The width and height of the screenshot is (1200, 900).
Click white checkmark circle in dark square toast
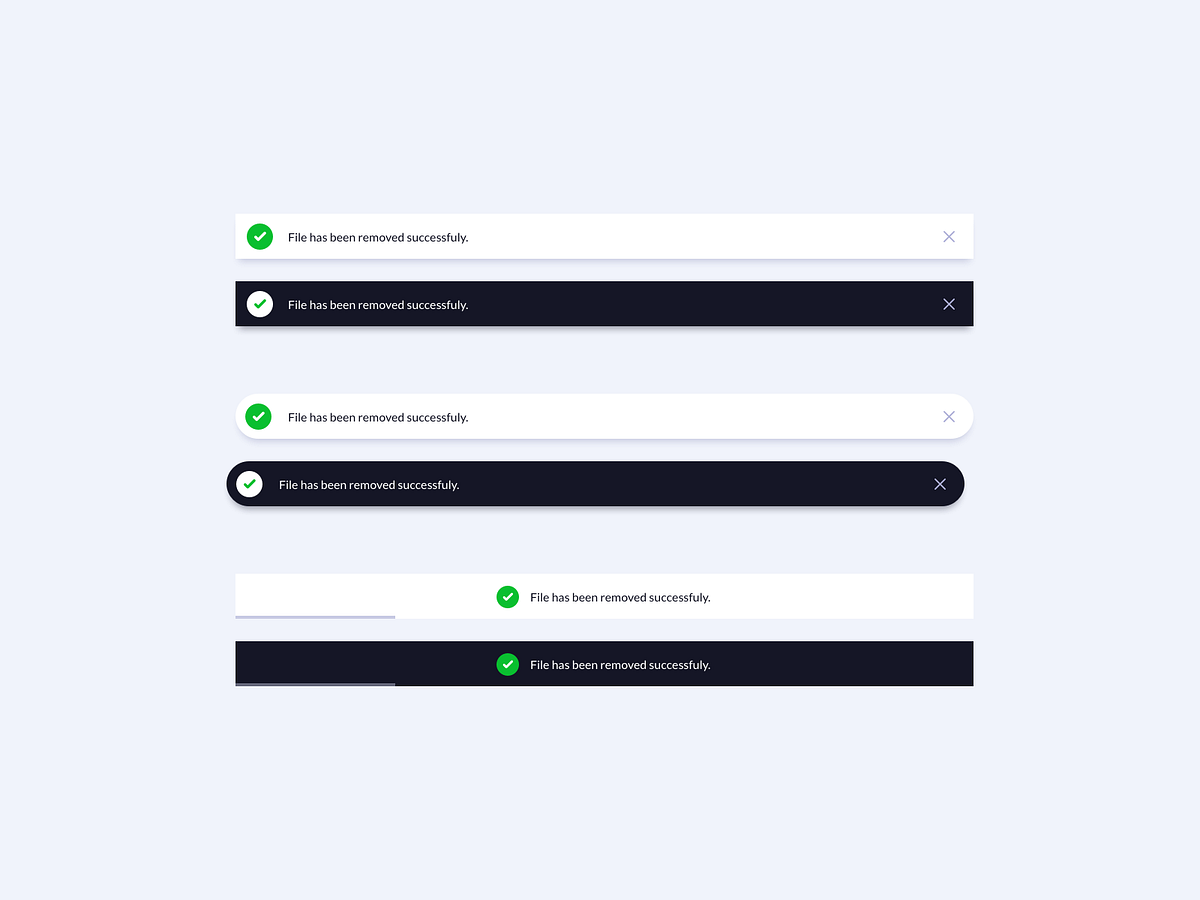[260, 304]
